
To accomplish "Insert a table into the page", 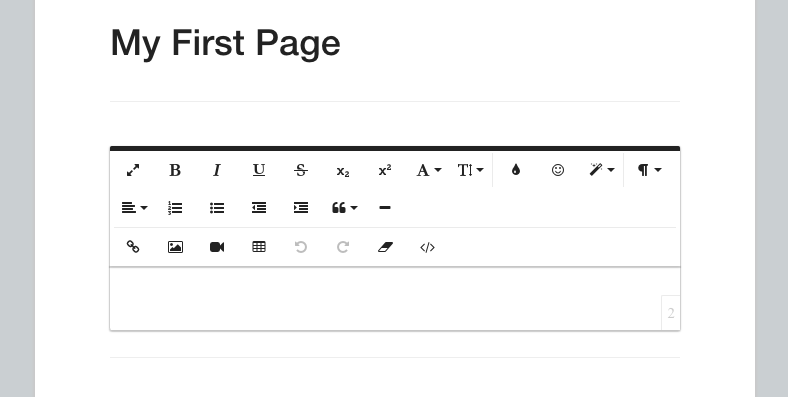I will 259,247.
